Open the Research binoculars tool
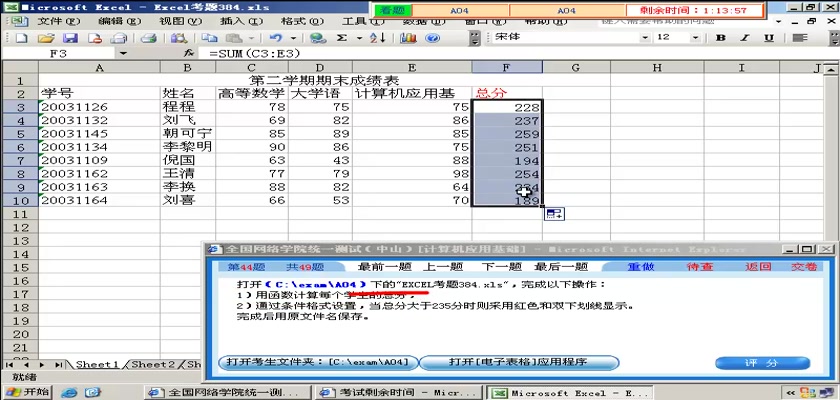Screen dimensions: 840x400 178,38
